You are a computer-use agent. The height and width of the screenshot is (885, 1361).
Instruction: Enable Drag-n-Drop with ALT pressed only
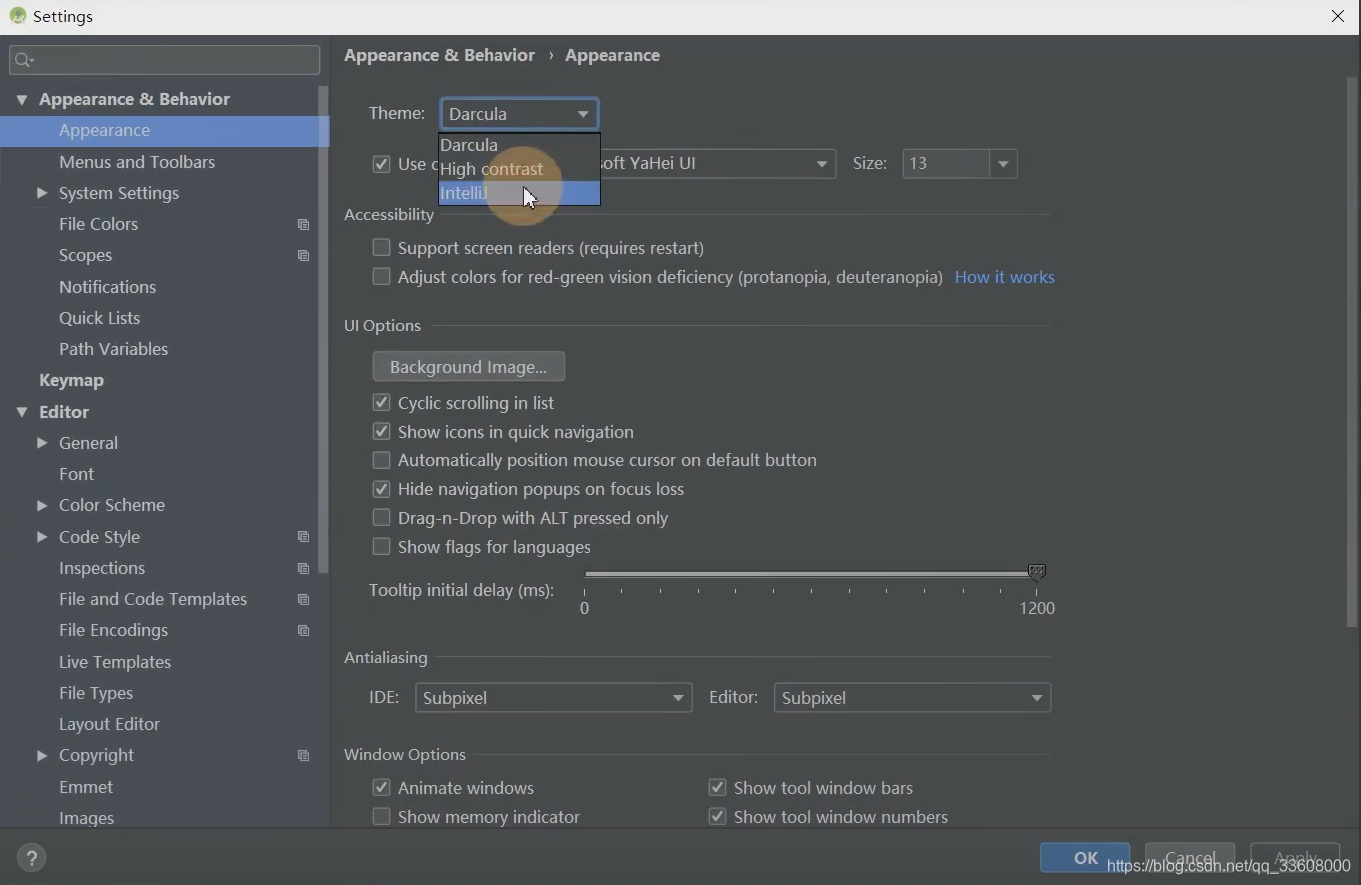(381, 517)
